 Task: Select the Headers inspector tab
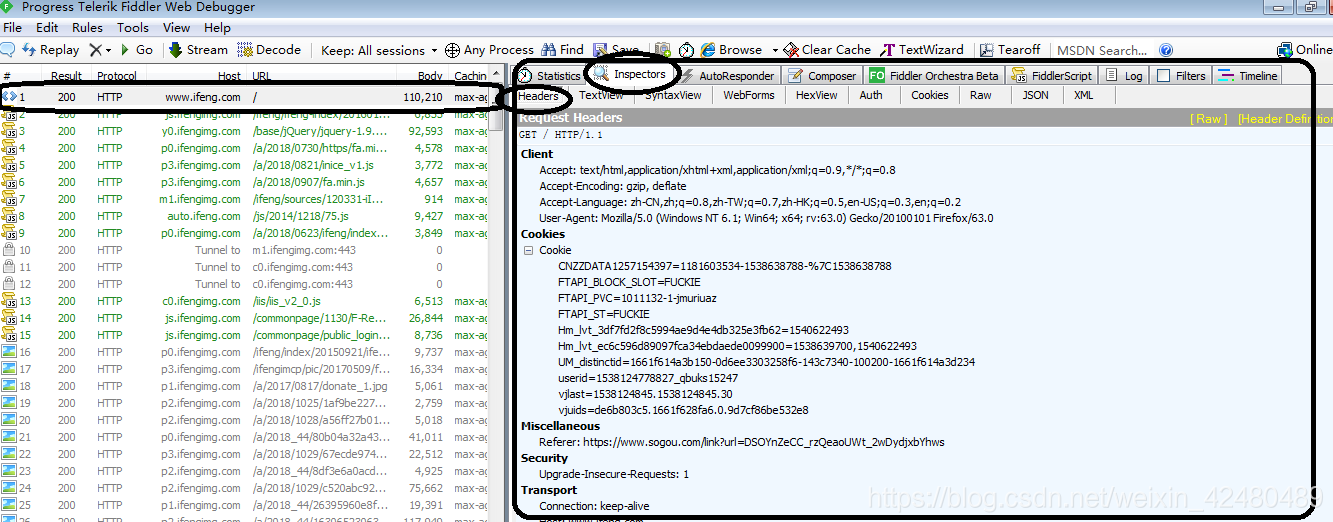[x=538, y=96]
